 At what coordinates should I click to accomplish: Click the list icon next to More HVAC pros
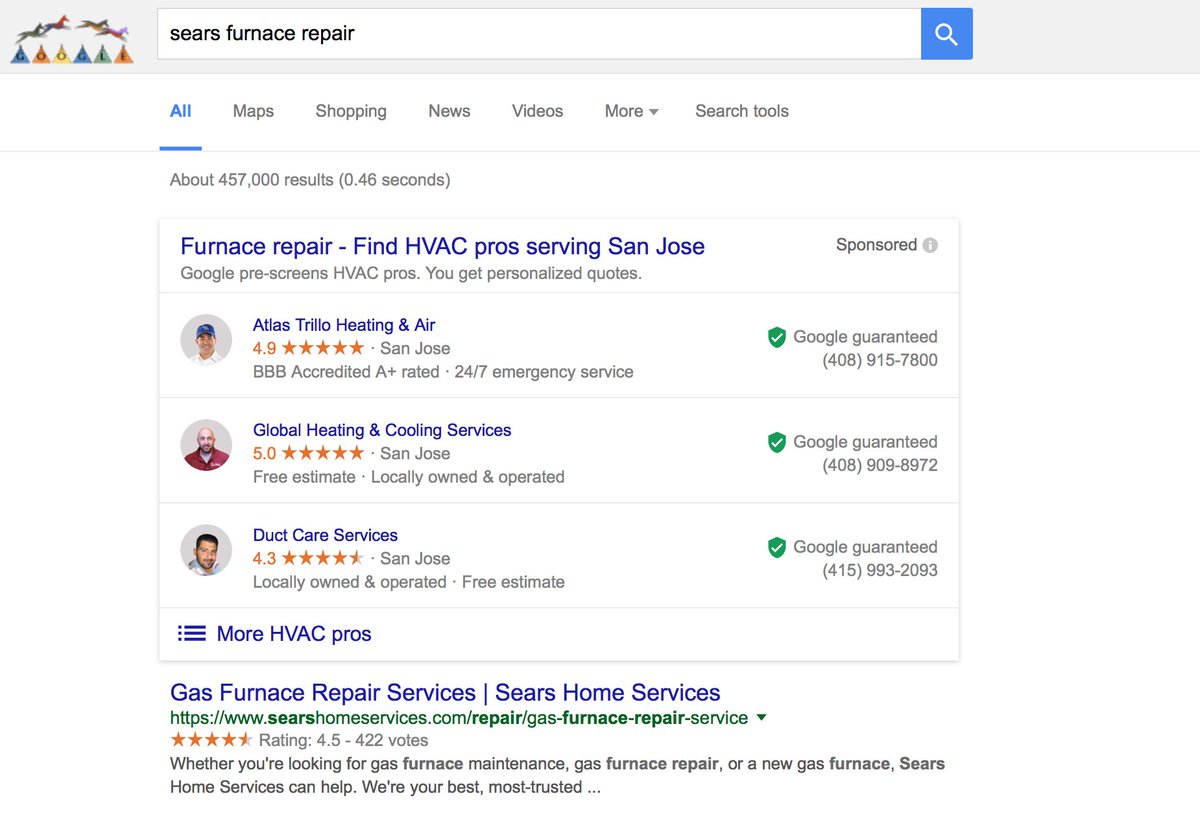pyautogui.click(x=190, y=633)
